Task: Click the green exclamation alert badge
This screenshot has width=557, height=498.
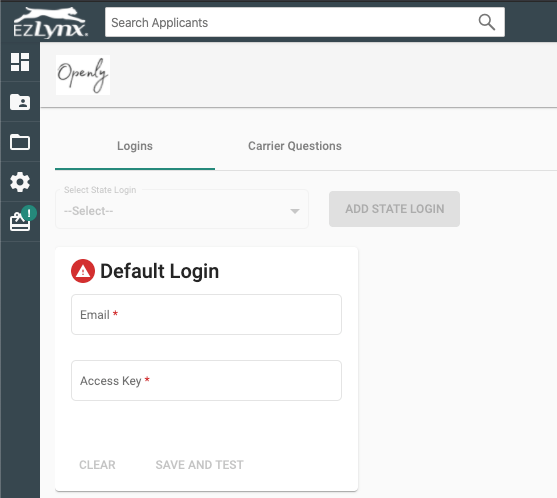Action: pos(29,213)
